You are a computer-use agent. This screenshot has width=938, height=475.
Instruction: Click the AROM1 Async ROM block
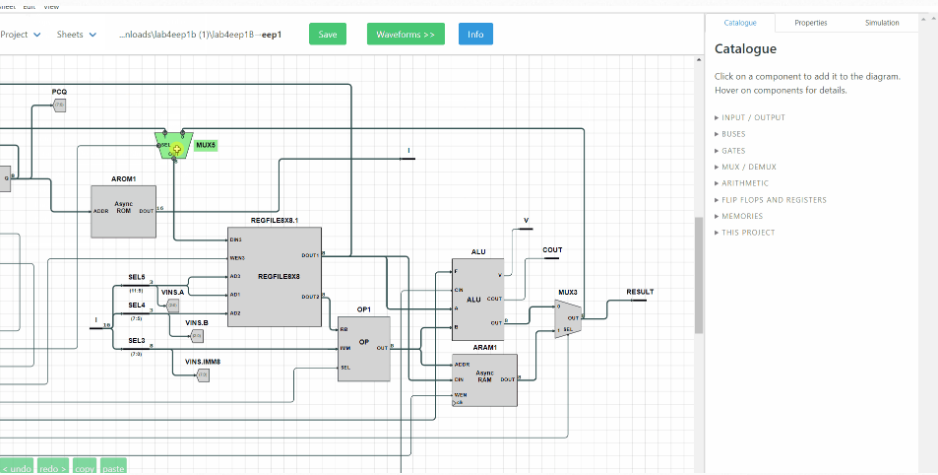click(x=123, y=211)
